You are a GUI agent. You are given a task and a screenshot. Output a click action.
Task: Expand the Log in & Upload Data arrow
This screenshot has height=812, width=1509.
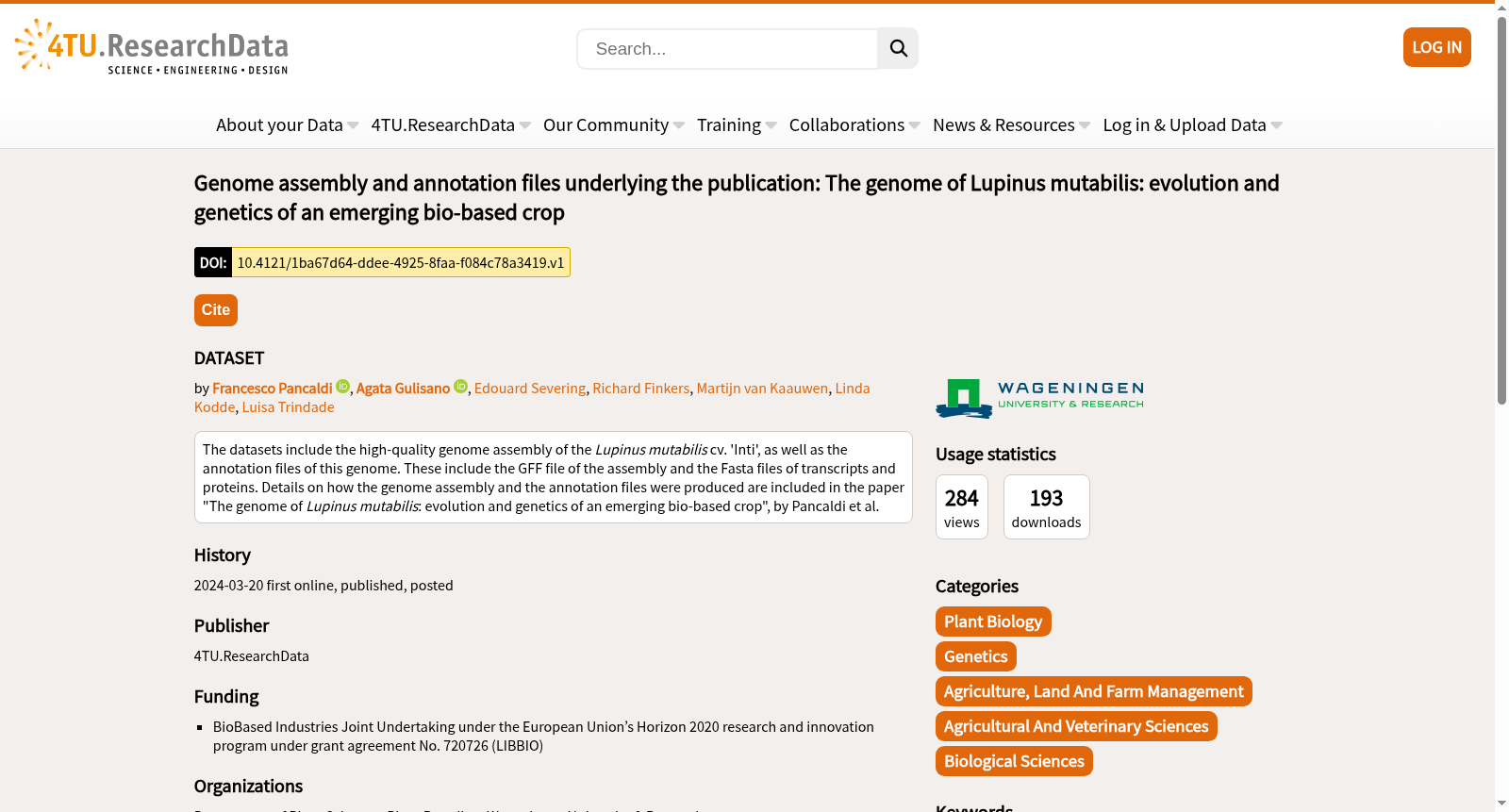pyautogui.click(x=1277, y=125)
